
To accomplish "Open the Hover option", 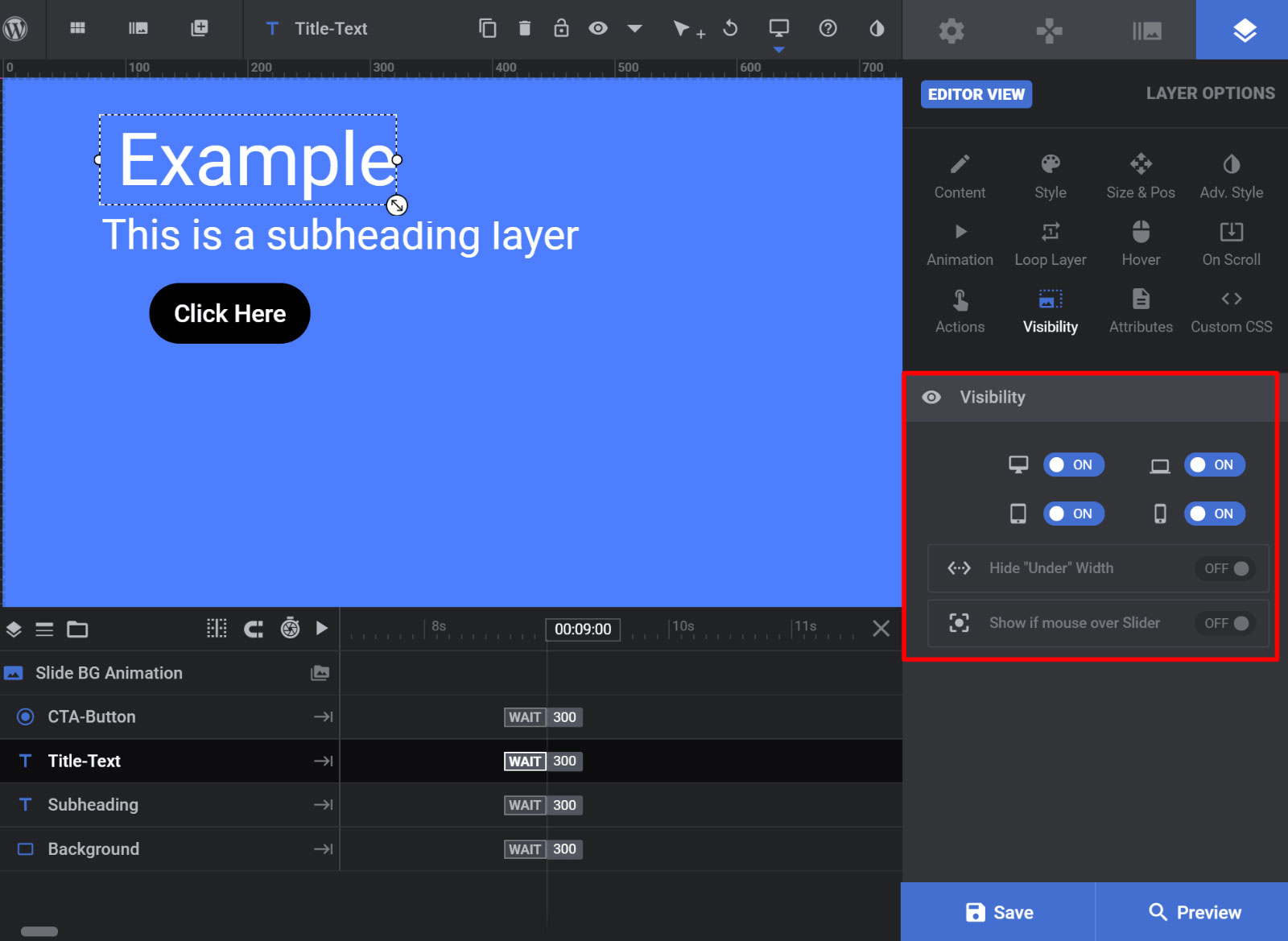I will [1141, 244].
